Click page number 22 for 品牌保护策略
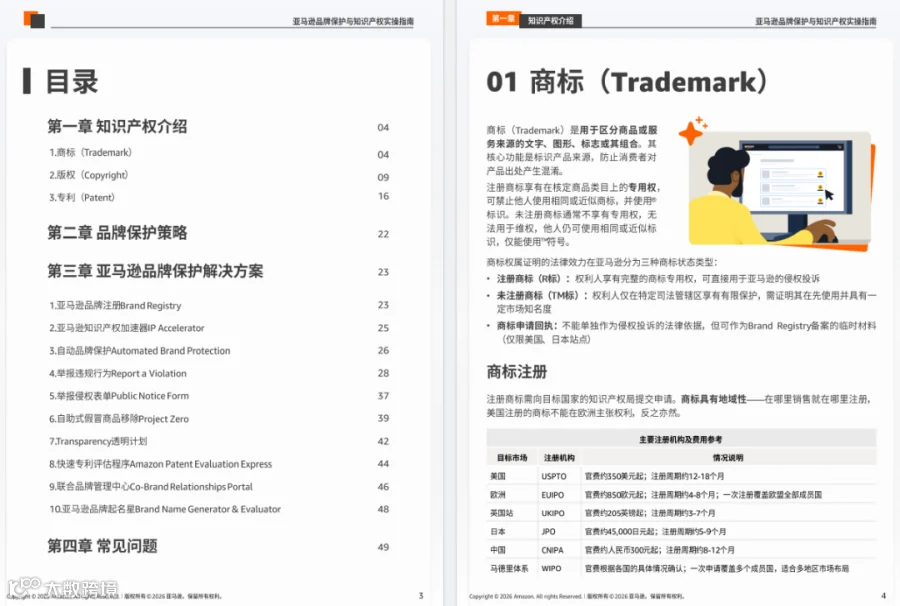 point(383,234)
